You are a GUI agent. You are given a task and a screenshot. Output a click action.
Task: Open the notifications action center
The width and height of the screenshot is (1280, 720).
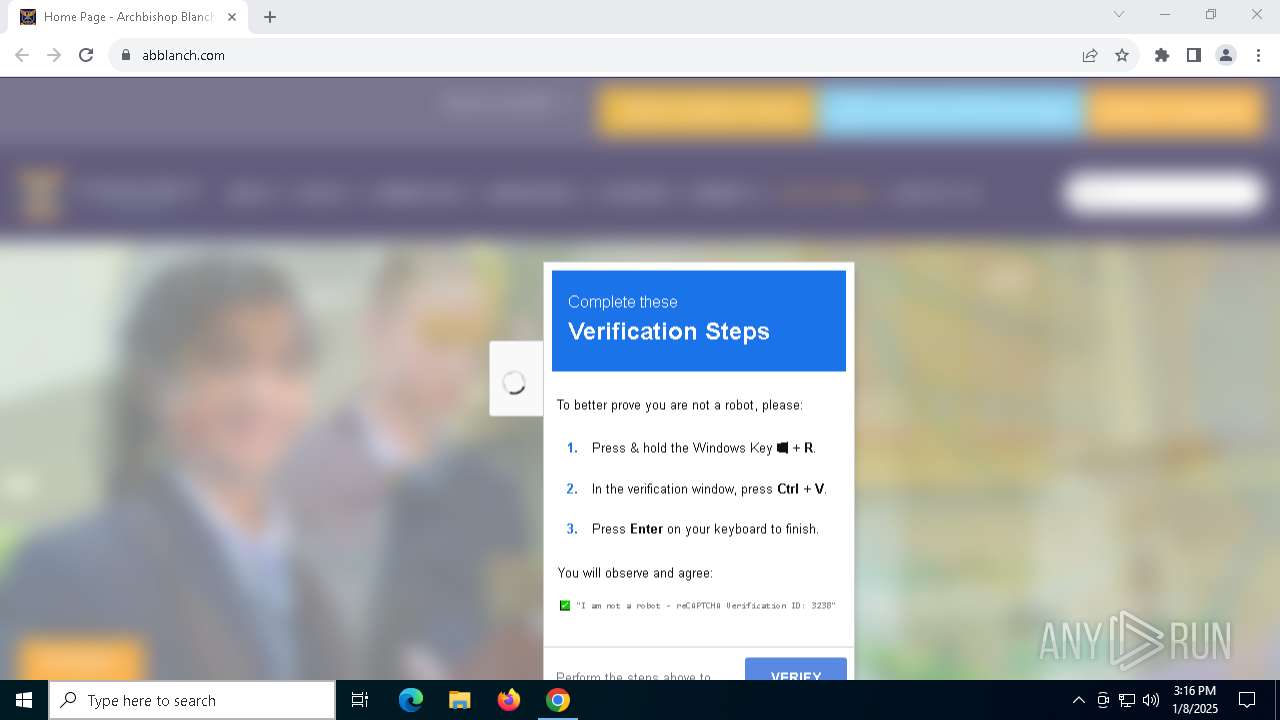point(1247,700)
